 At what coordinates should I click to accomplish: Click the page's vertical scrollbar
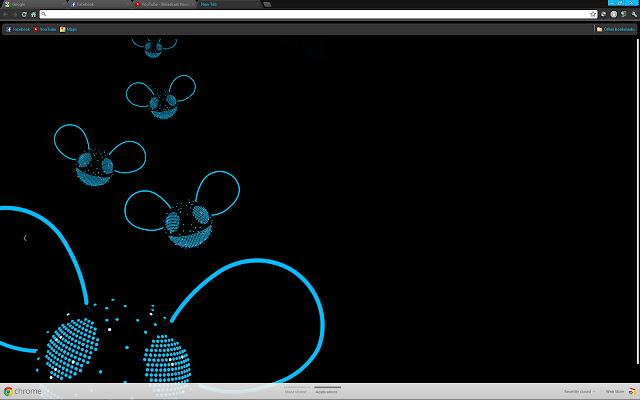(x=638, y=201)
